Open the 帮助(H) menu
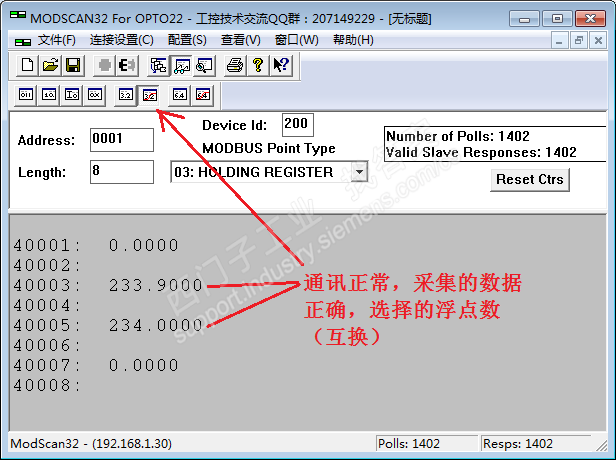 pos(353,40)
